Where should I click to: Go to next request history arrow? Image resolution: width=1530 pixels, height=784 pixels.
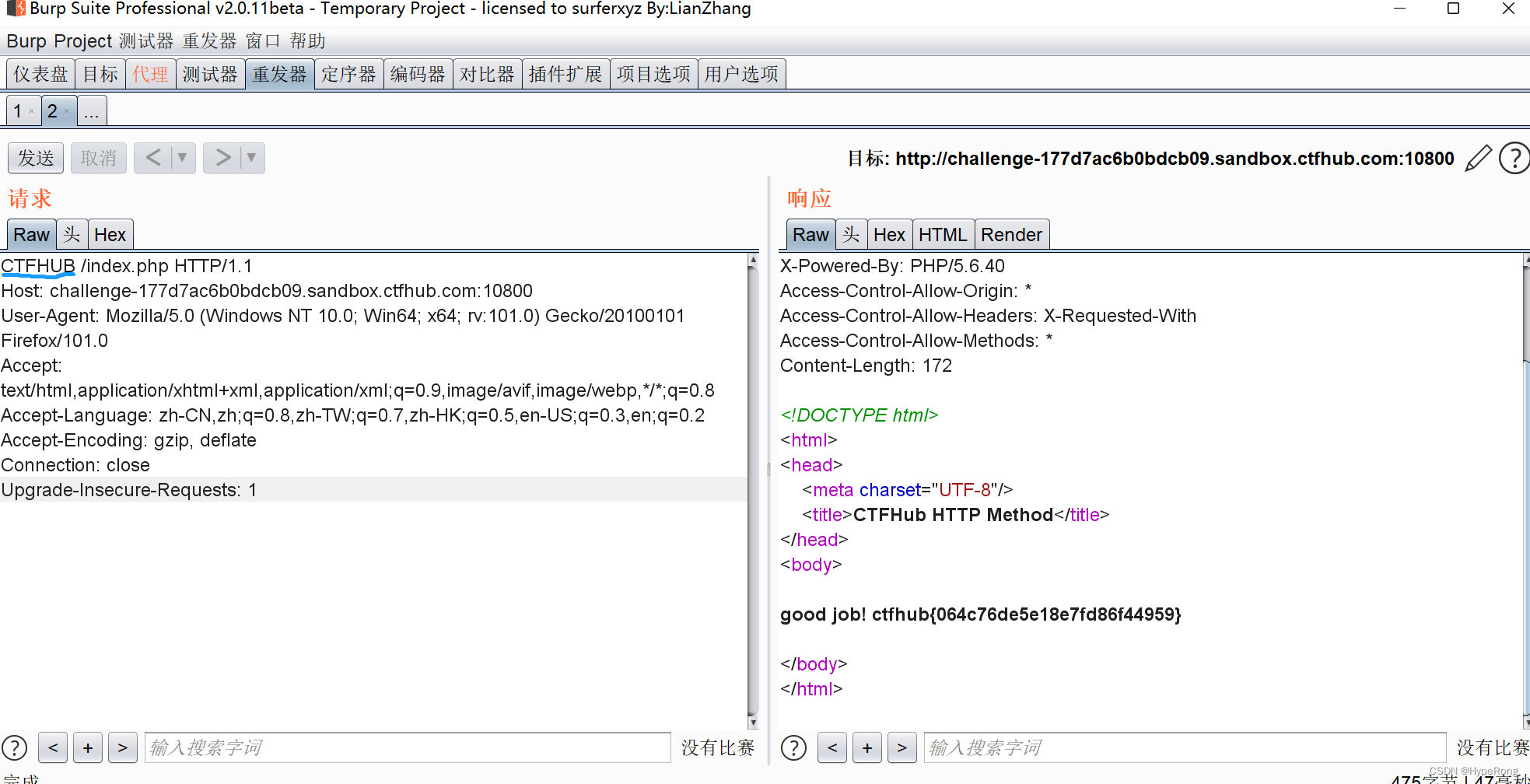coord(222,158)
